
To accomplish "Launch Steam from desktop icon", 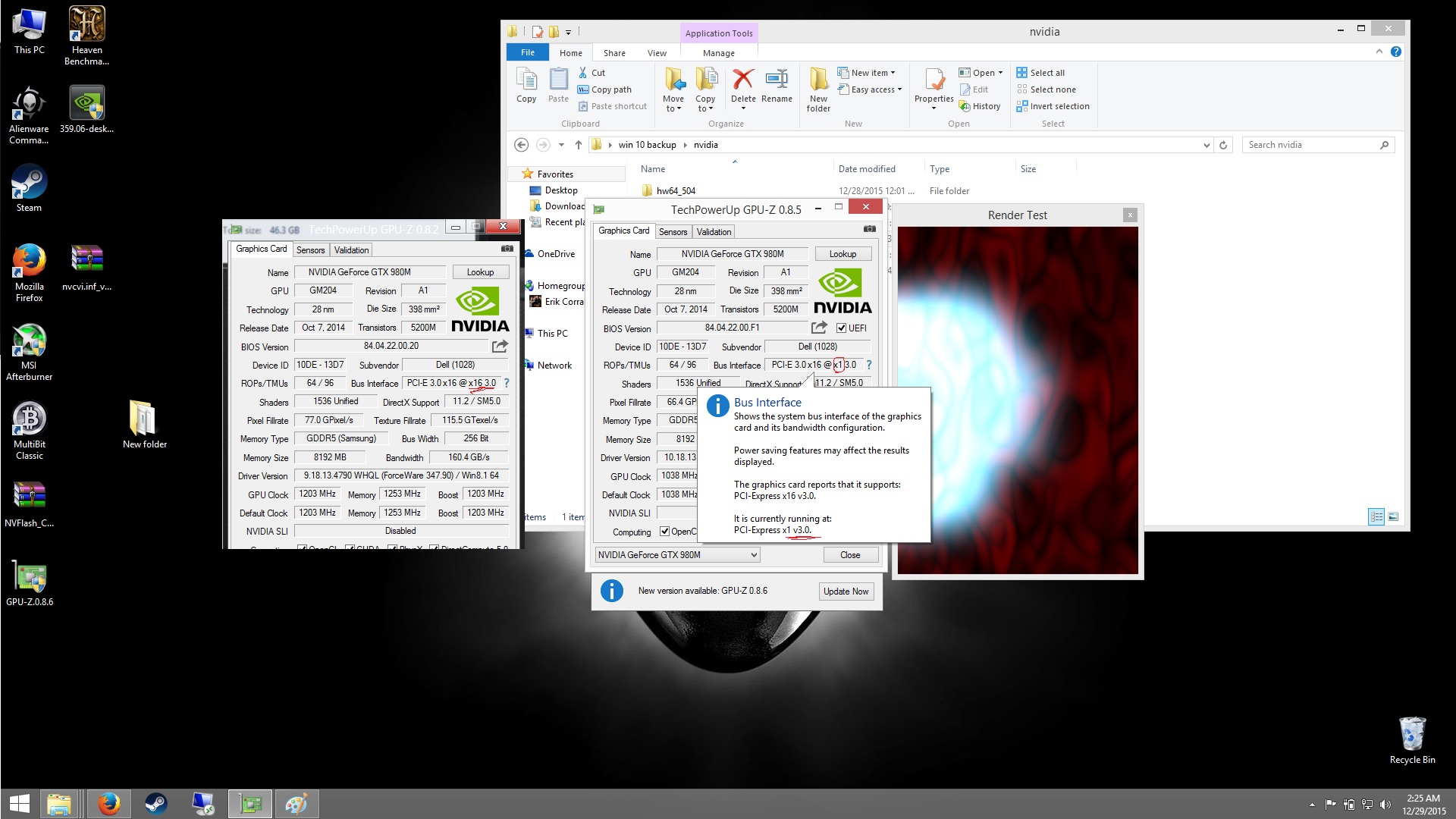I will [29, 188].
